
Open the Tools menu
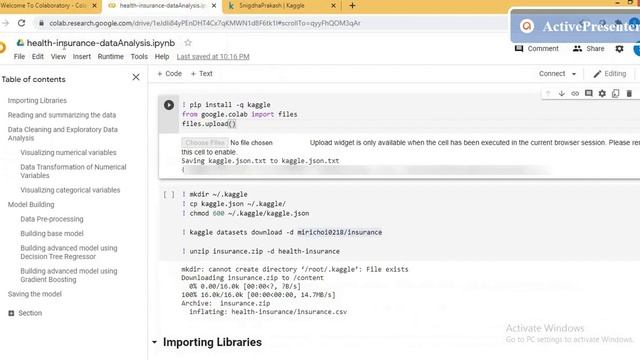click(x=139, y=57)
